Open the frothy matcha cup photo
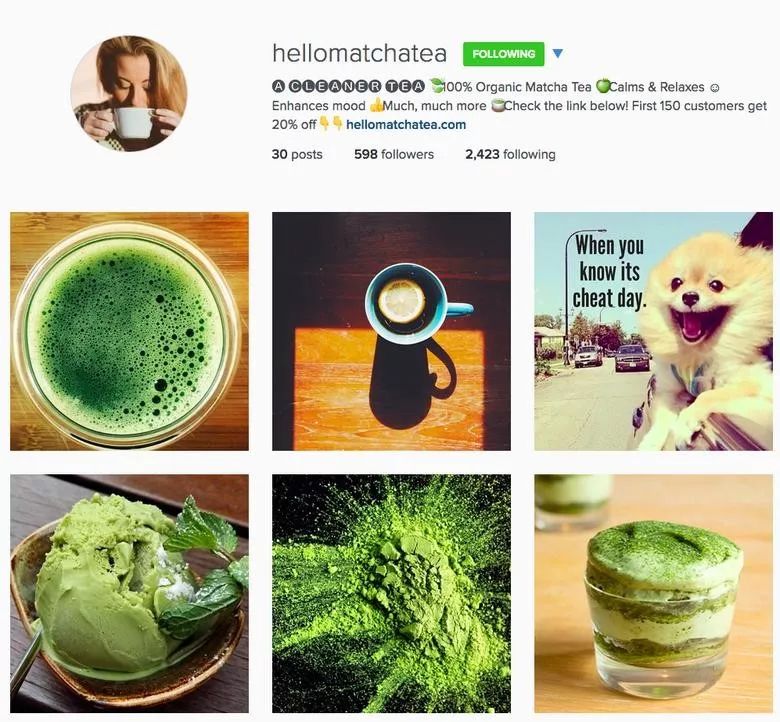Screen dimensions: 780x722 129,331
